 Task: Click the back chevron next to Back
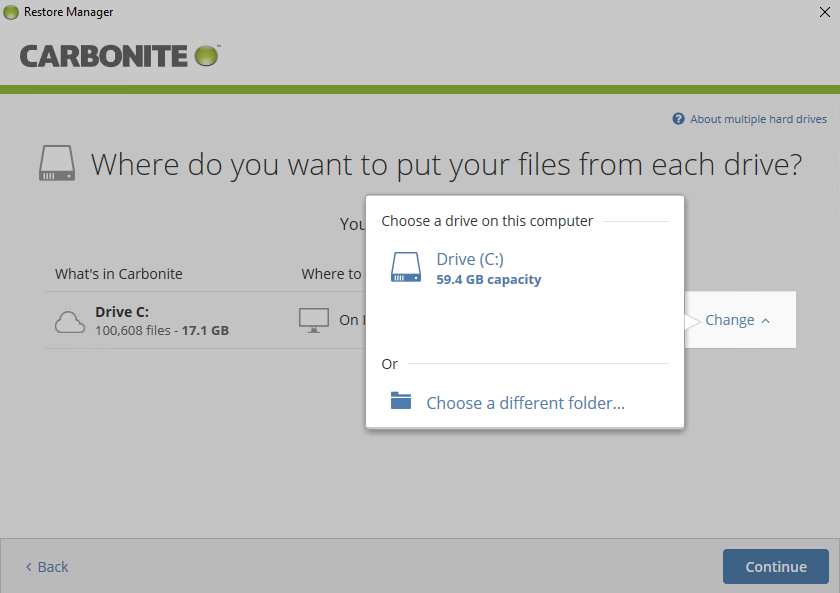pos(28,566)
